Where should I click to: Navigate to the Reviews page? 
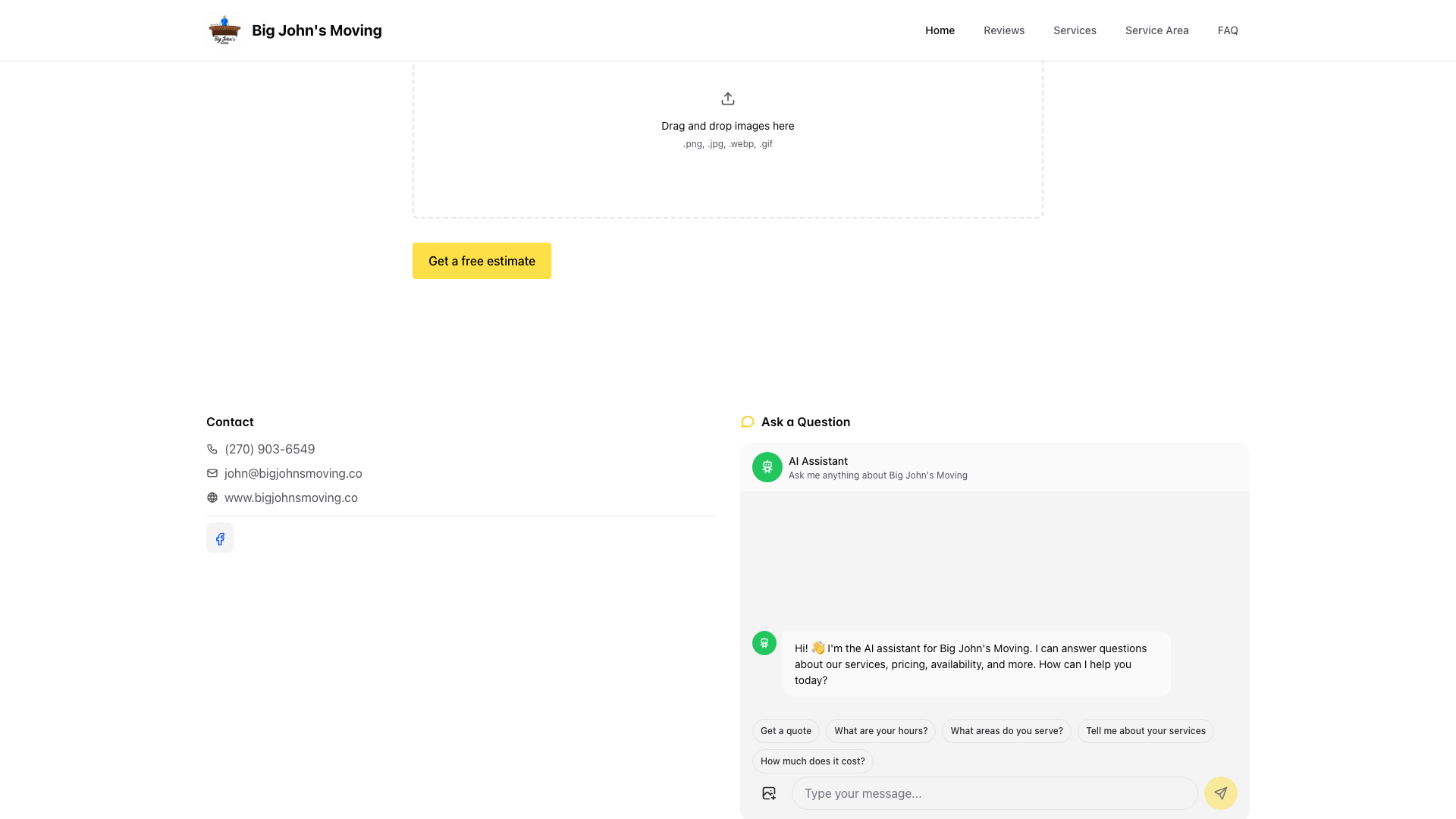point(1003,30)
